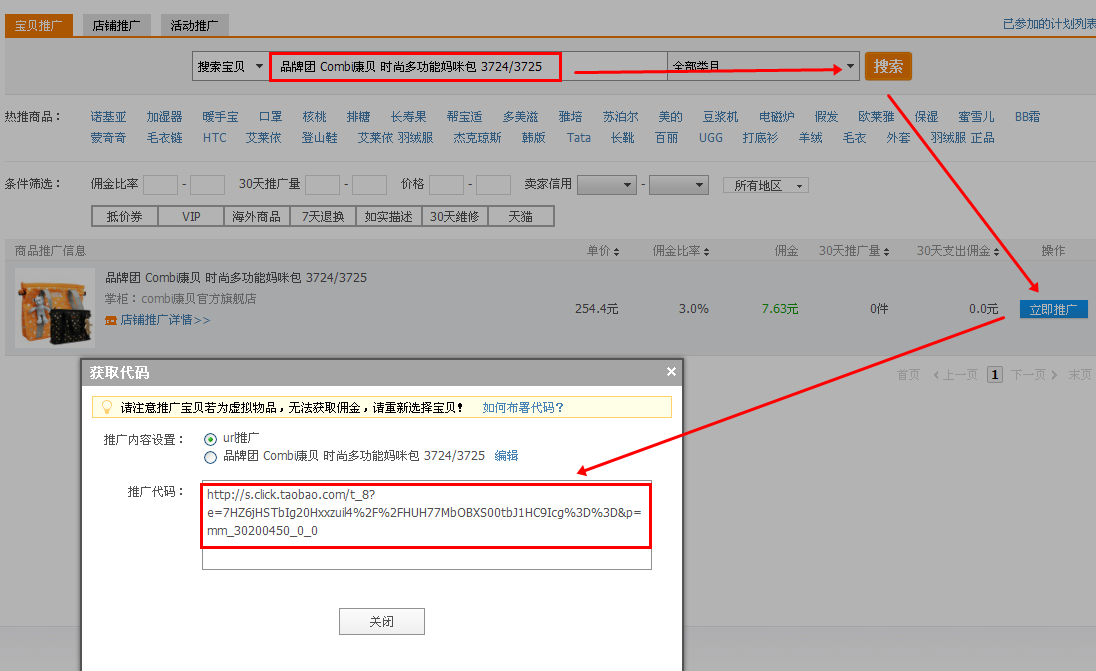Screen dimensions: 1096x671
Task: Open the 如何布署代码? help link
Action: [523, 407]
